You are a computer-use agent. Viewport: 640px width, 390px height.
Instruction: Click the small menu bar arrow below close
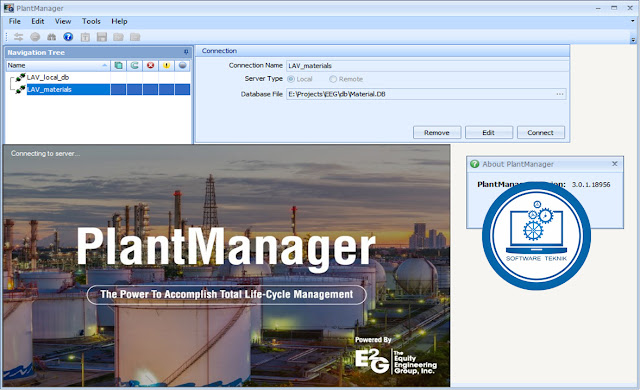point(633,21)
